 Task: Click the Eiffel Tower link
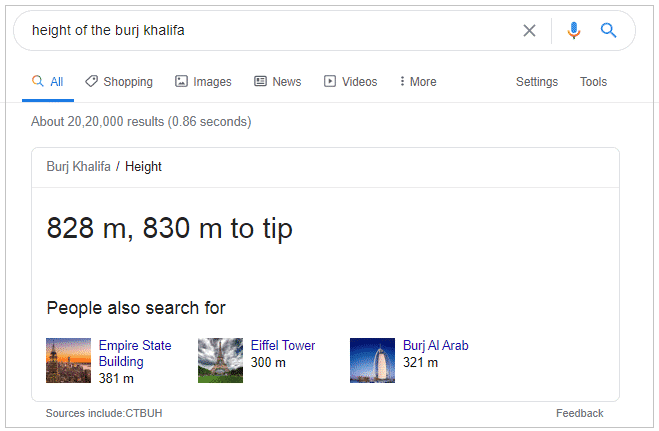[x=282, y=346]
